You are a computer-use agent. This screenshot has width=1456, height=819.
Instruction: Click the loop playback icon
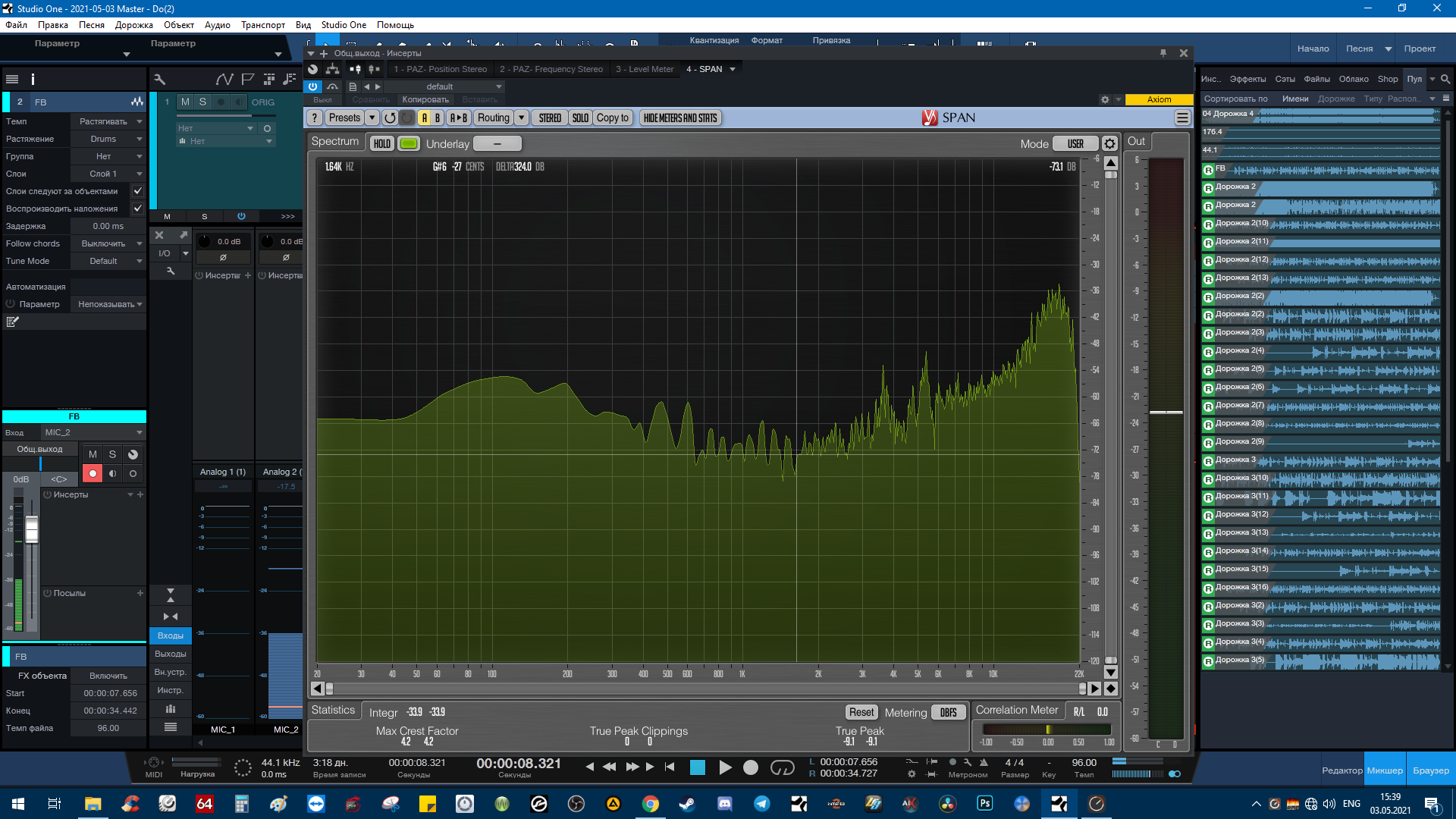(782, 767)
